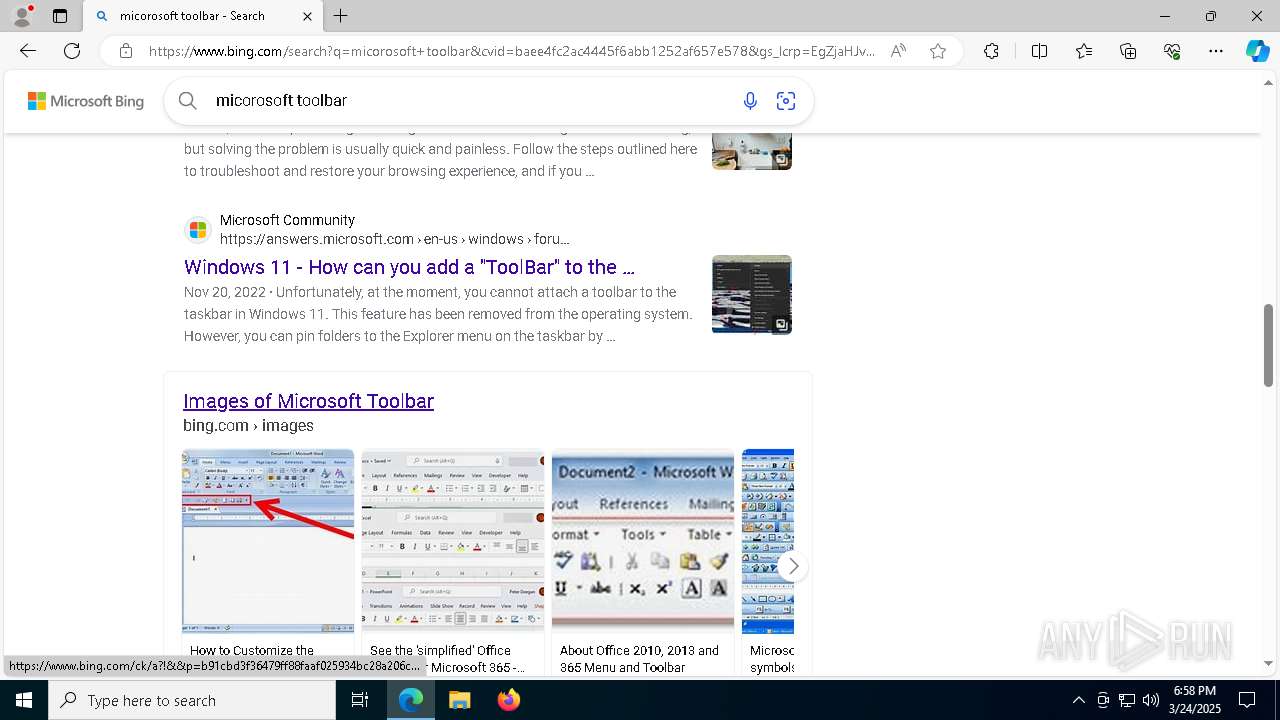
Task: Open network status tray icon
Action: pyautogui.click(x=1127, y=700)
